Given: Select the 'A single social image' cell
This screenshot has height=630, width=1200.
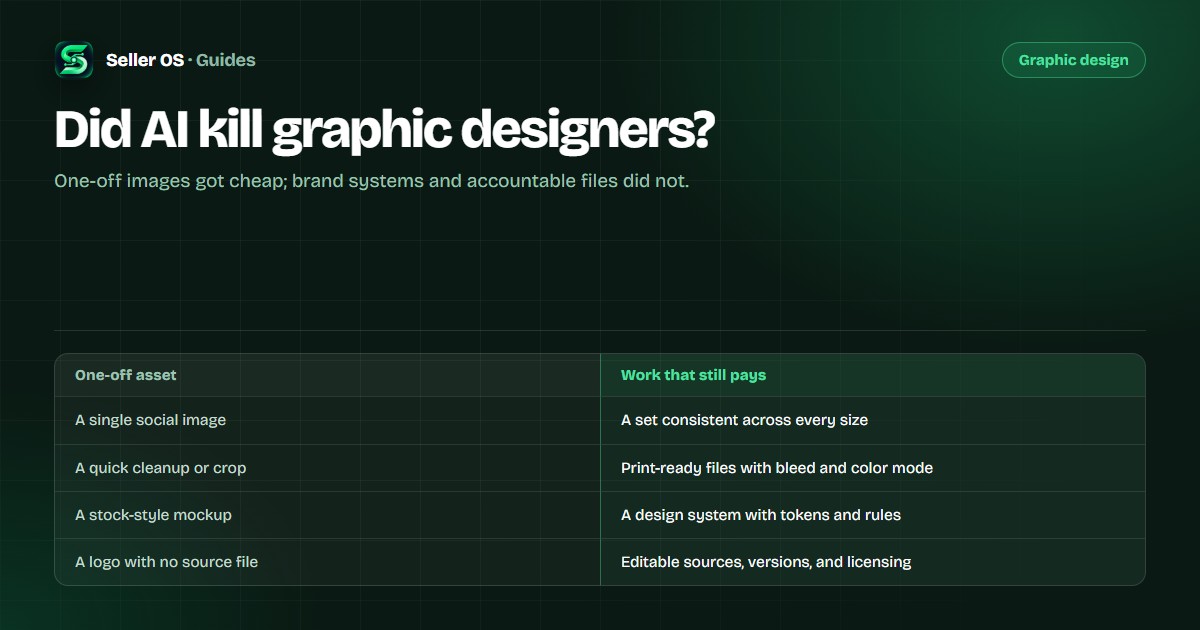Looking at the screenshot, I should (x=327, y=420).
